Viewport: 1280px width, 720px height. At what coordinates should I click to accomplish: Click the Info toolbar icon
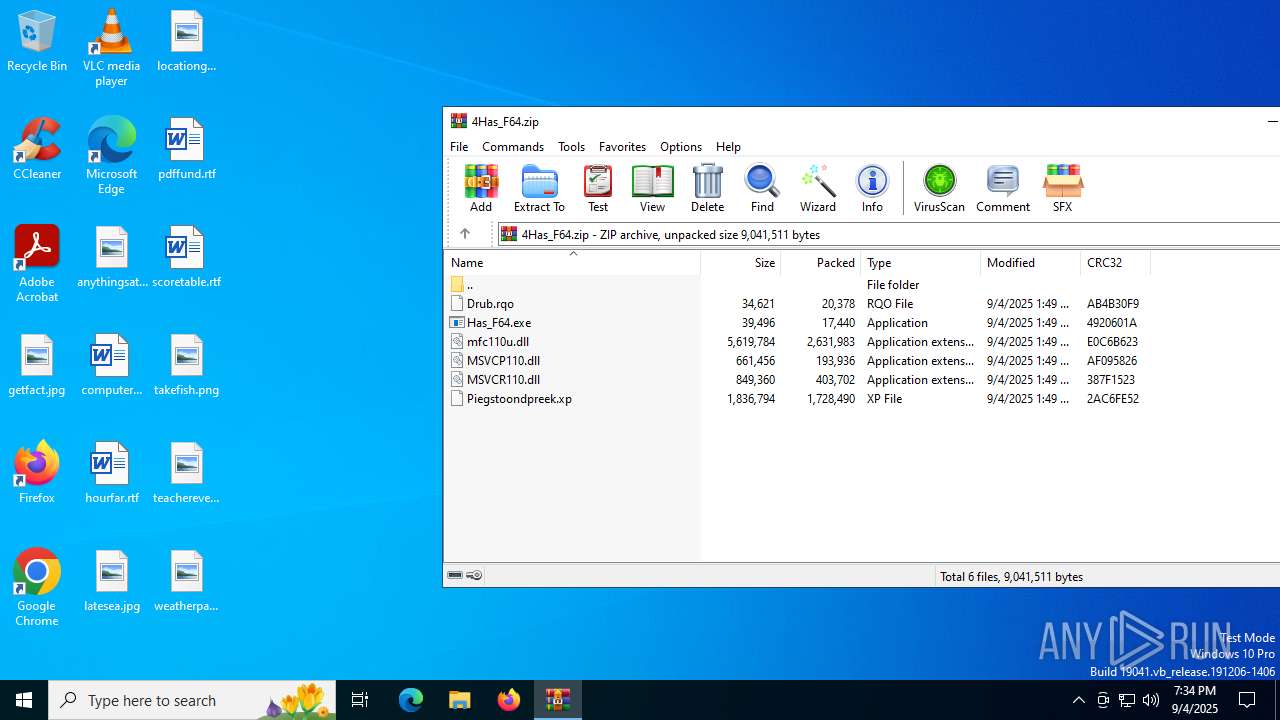coord(872,188)
